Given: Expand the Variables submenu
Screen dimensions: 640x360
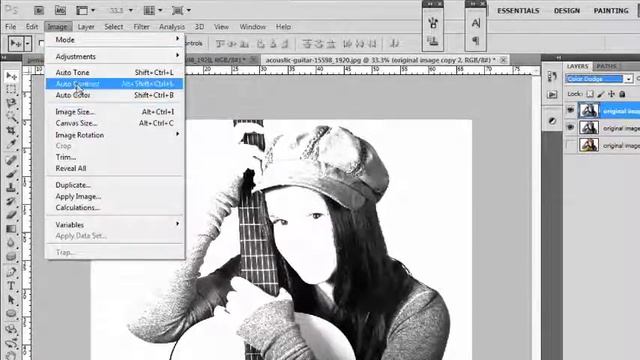Looking at the screenshot, I should coord(115,224).
